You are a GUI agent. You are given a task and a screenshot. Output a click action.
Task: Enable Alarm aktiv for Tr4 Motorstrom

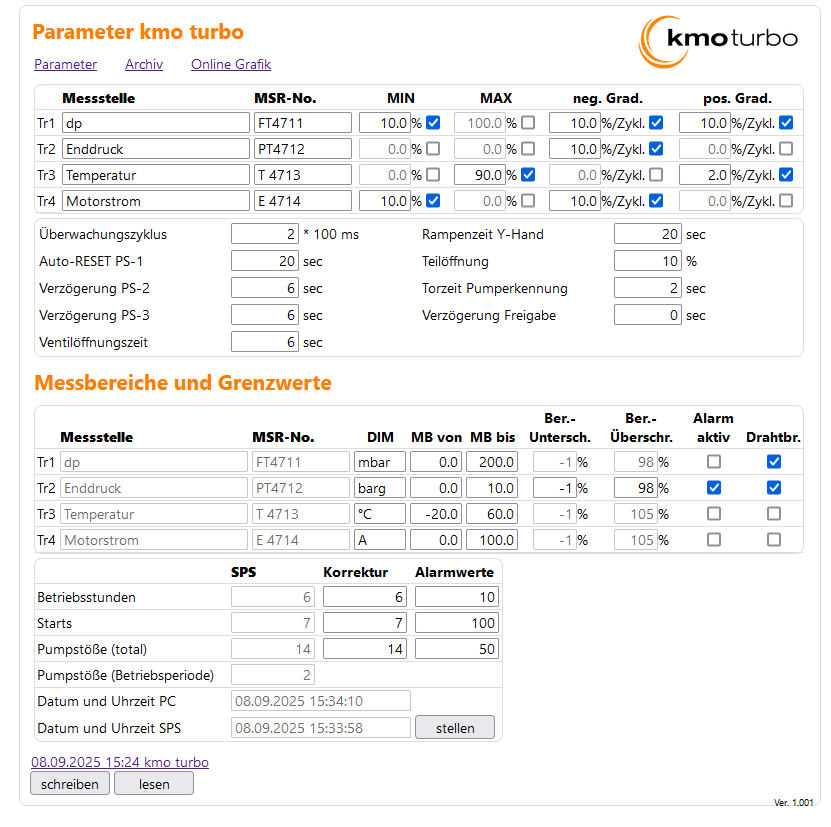tap(714, 539)
